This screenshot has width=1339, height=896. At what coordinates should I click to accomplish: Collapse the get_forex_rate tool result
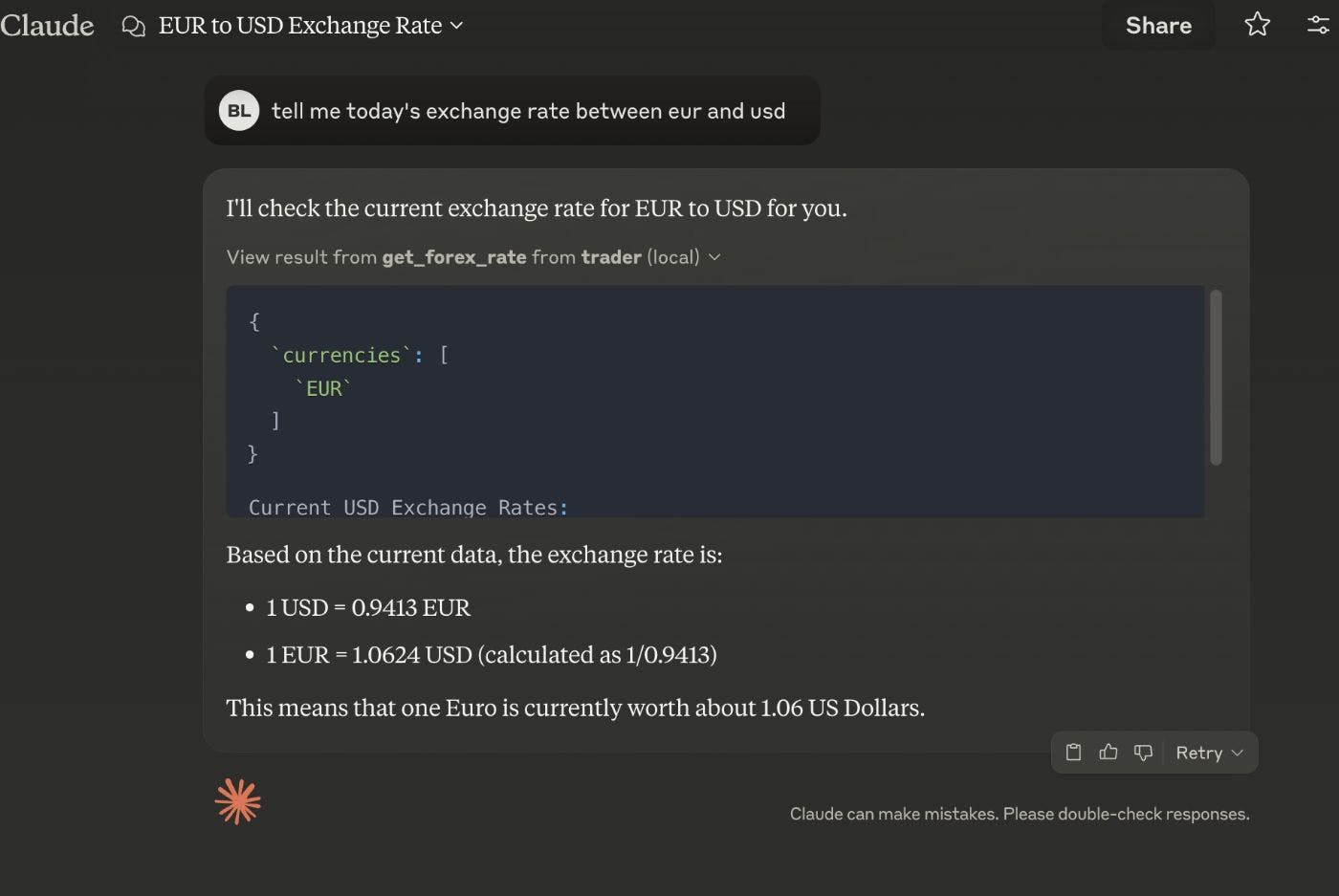(714, 257)
